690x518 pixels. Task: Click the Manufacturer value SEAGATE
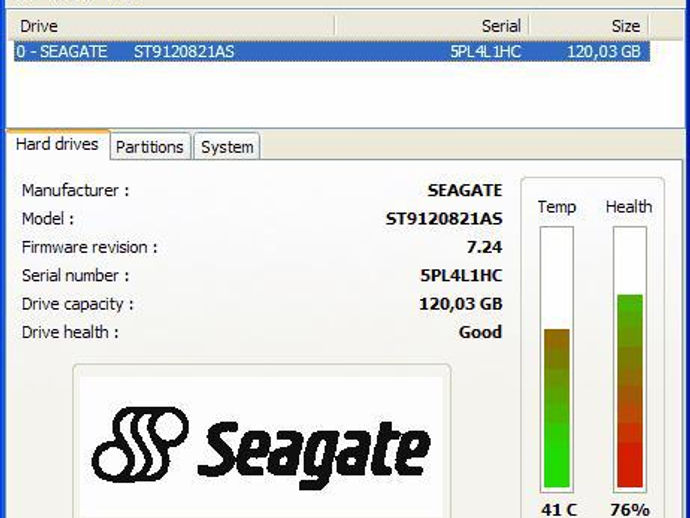click(465, 191)
